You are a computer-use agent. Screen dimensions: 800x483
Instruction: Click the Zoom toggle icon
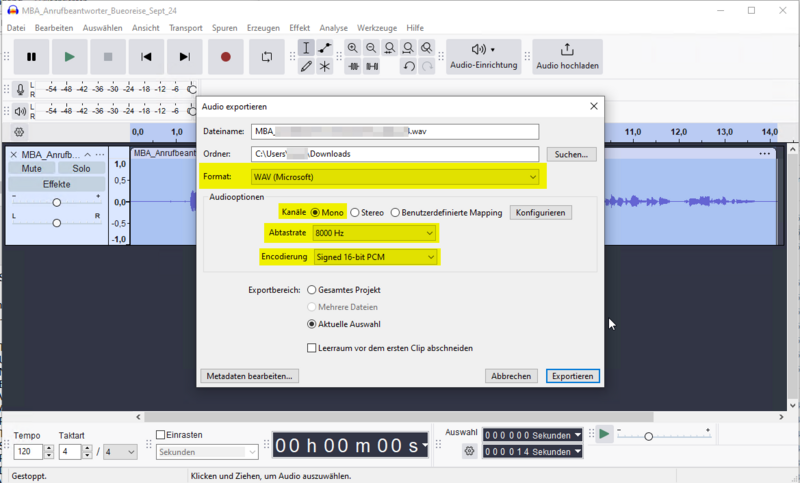coord(427,48)
